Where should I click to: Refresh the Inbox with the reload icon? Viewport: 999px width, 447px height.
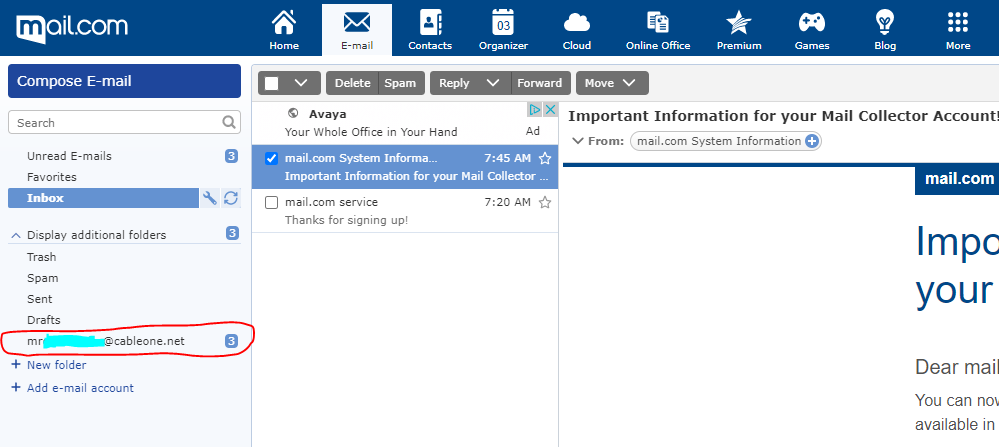(231, 198)
